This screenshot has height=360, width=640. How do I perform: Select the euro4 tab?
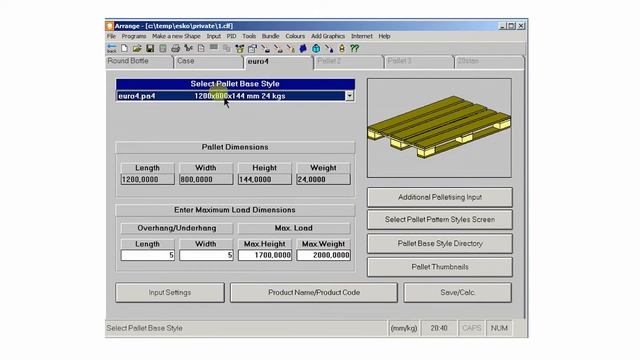click(279, 62)
